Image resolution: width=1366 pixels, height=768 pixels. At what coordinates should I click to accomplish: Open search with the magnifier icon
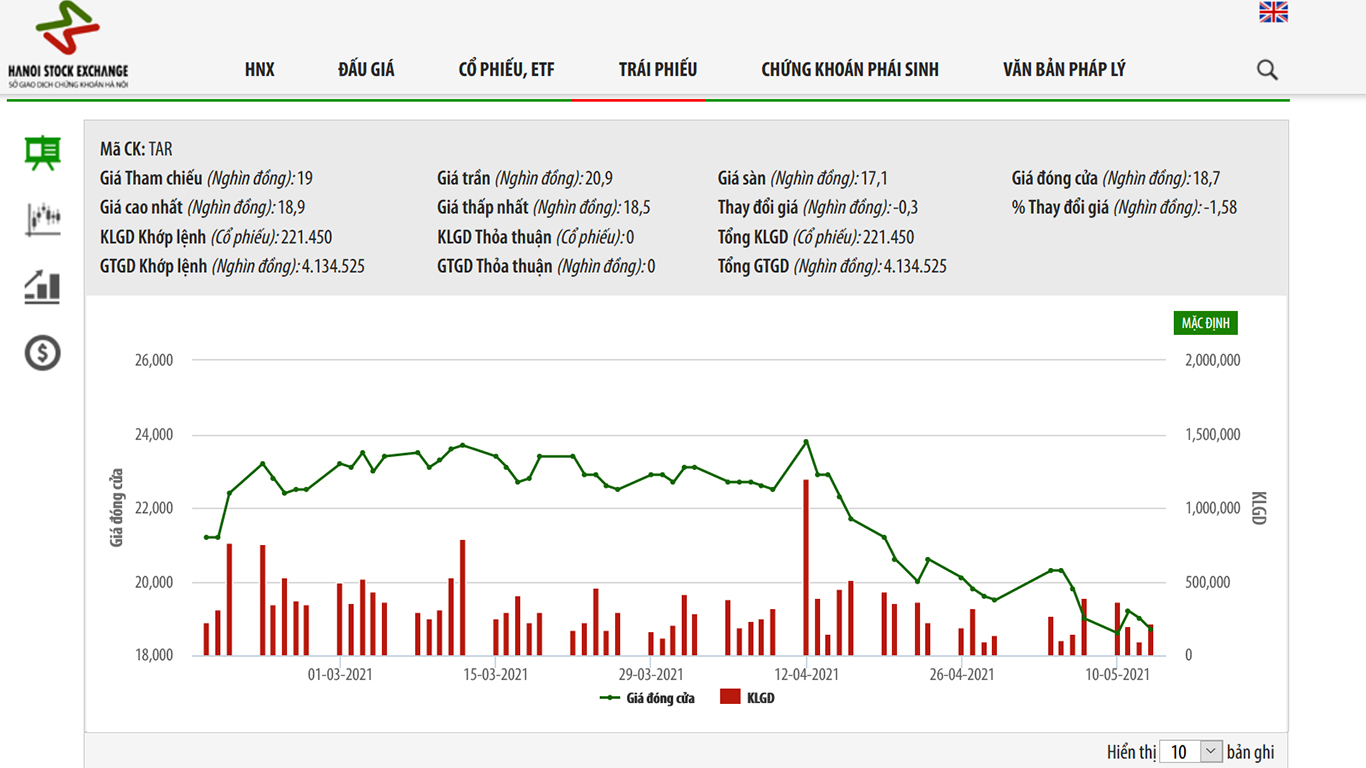pos(1267,70)
